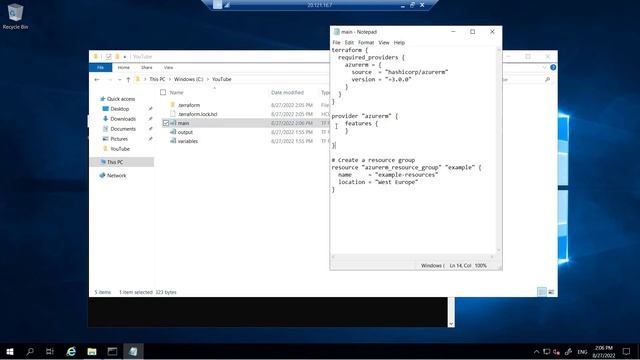Viewport: 640px width, 360px height.
Task: Expand the Explorer ribbon chevron
Action: (x=544, y=67)
